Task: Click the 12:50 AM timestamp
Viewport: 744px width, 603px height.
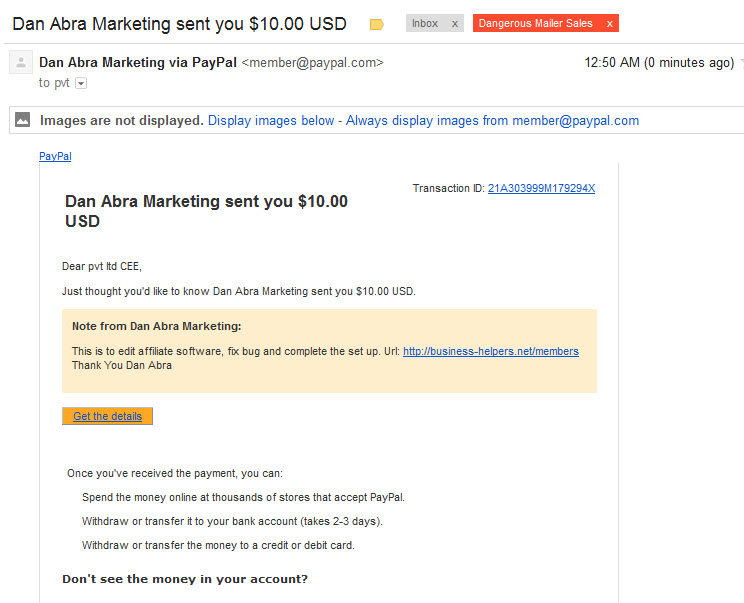Action: coord(659,63)
